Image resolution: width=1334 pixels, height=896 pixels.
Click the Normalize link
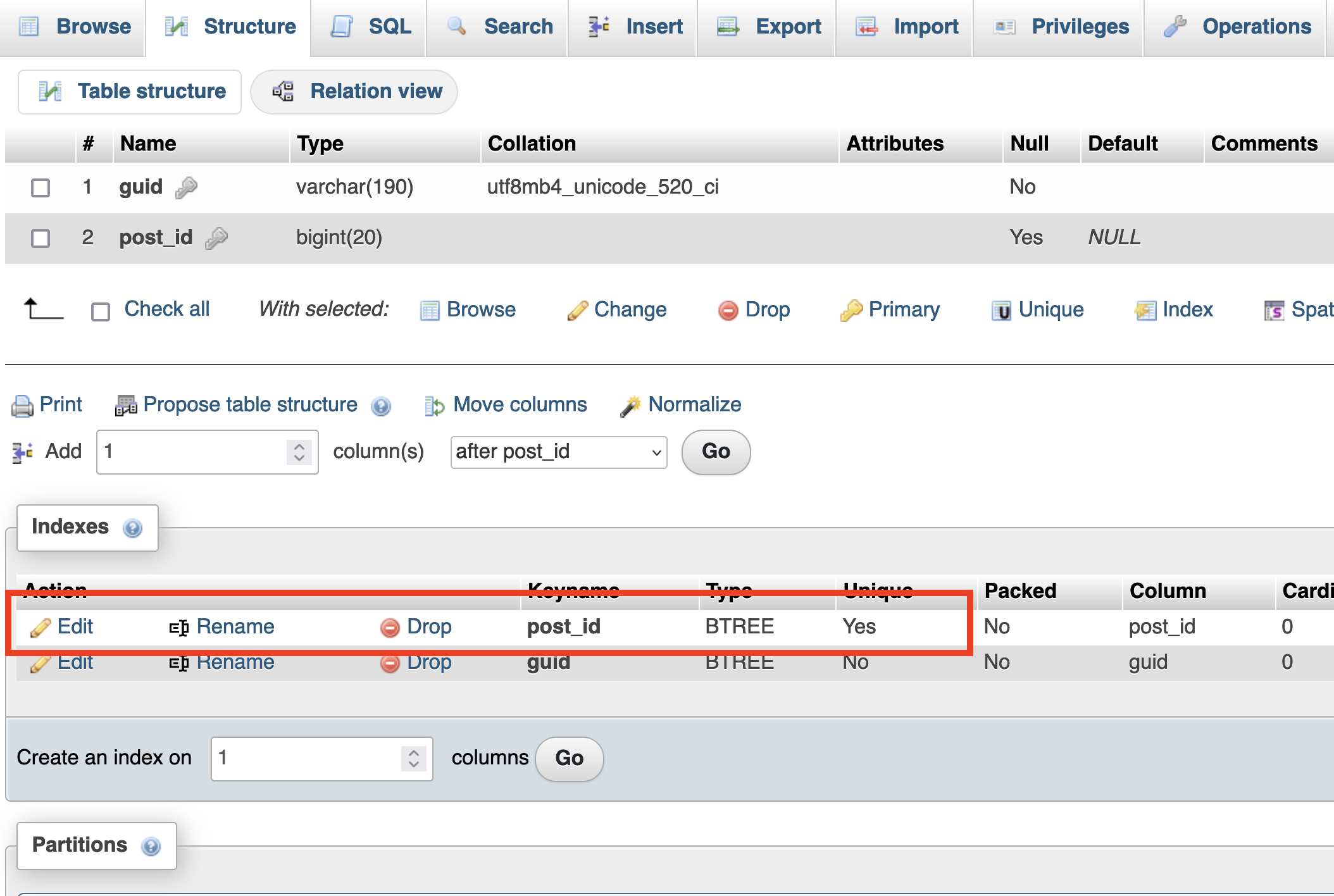(695, 404)
